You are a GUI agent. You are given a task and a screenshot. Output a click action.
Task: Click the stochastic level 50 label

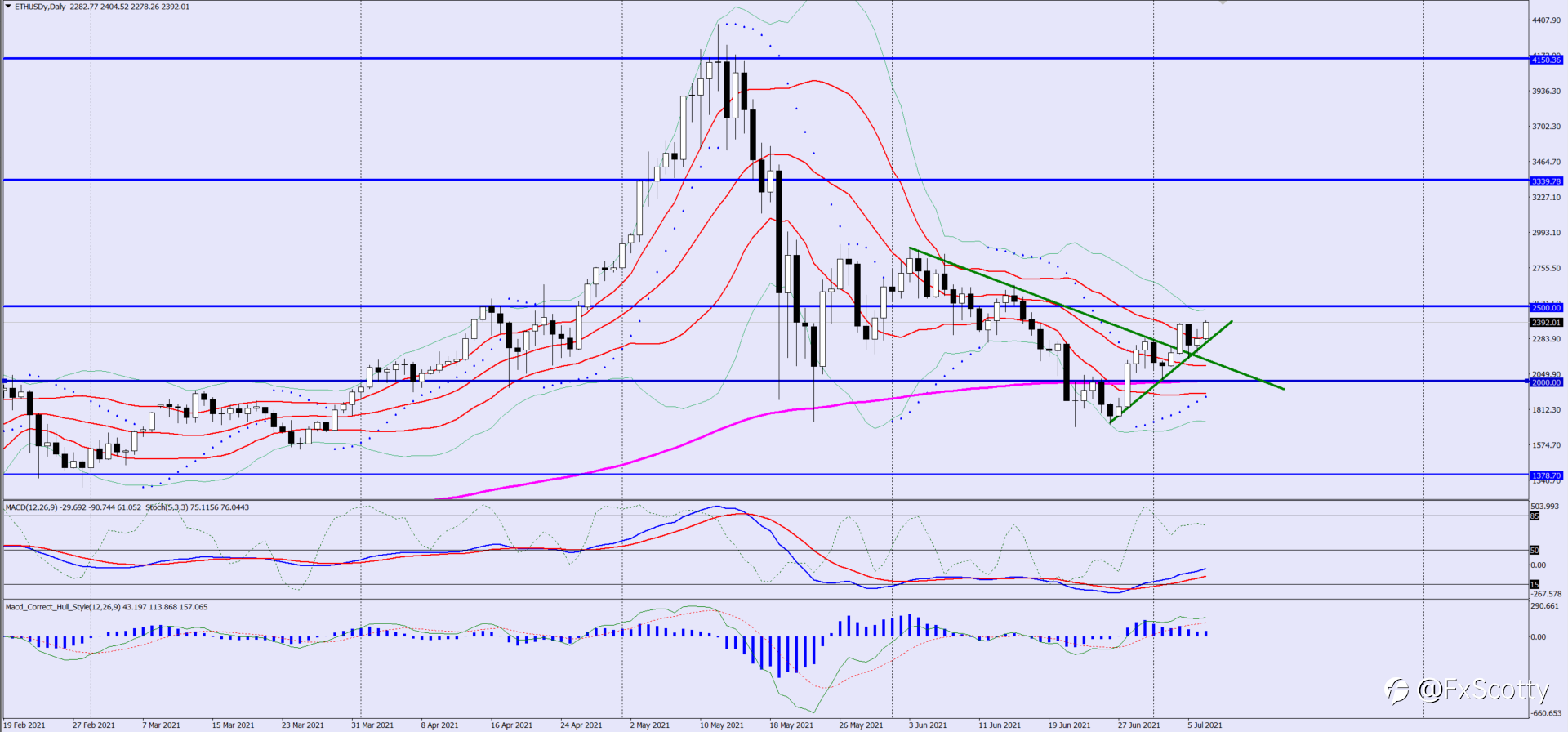(1535, 551)
